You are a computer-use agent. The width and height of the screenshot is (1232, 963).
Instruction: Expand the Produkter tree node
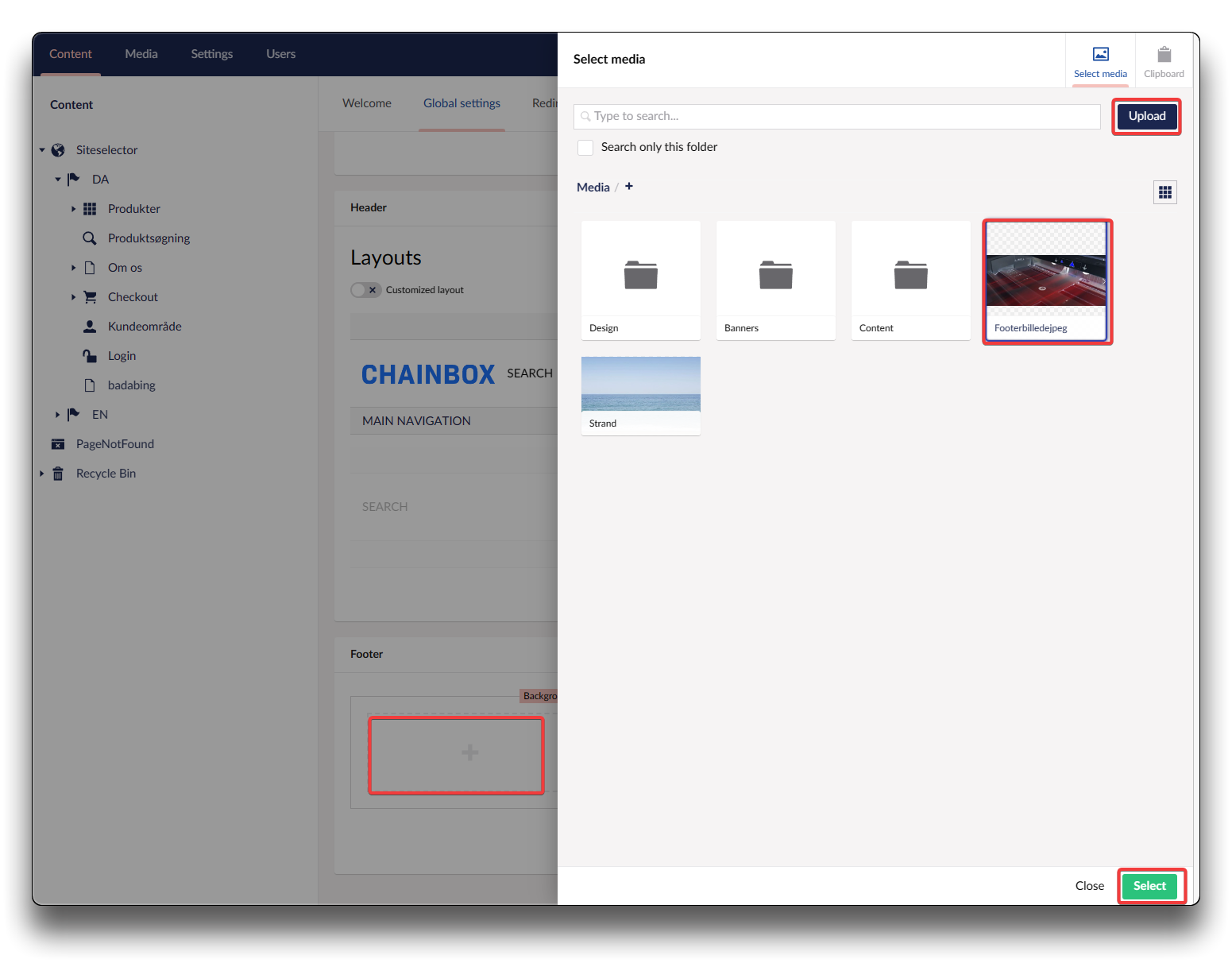coord(73,209)
